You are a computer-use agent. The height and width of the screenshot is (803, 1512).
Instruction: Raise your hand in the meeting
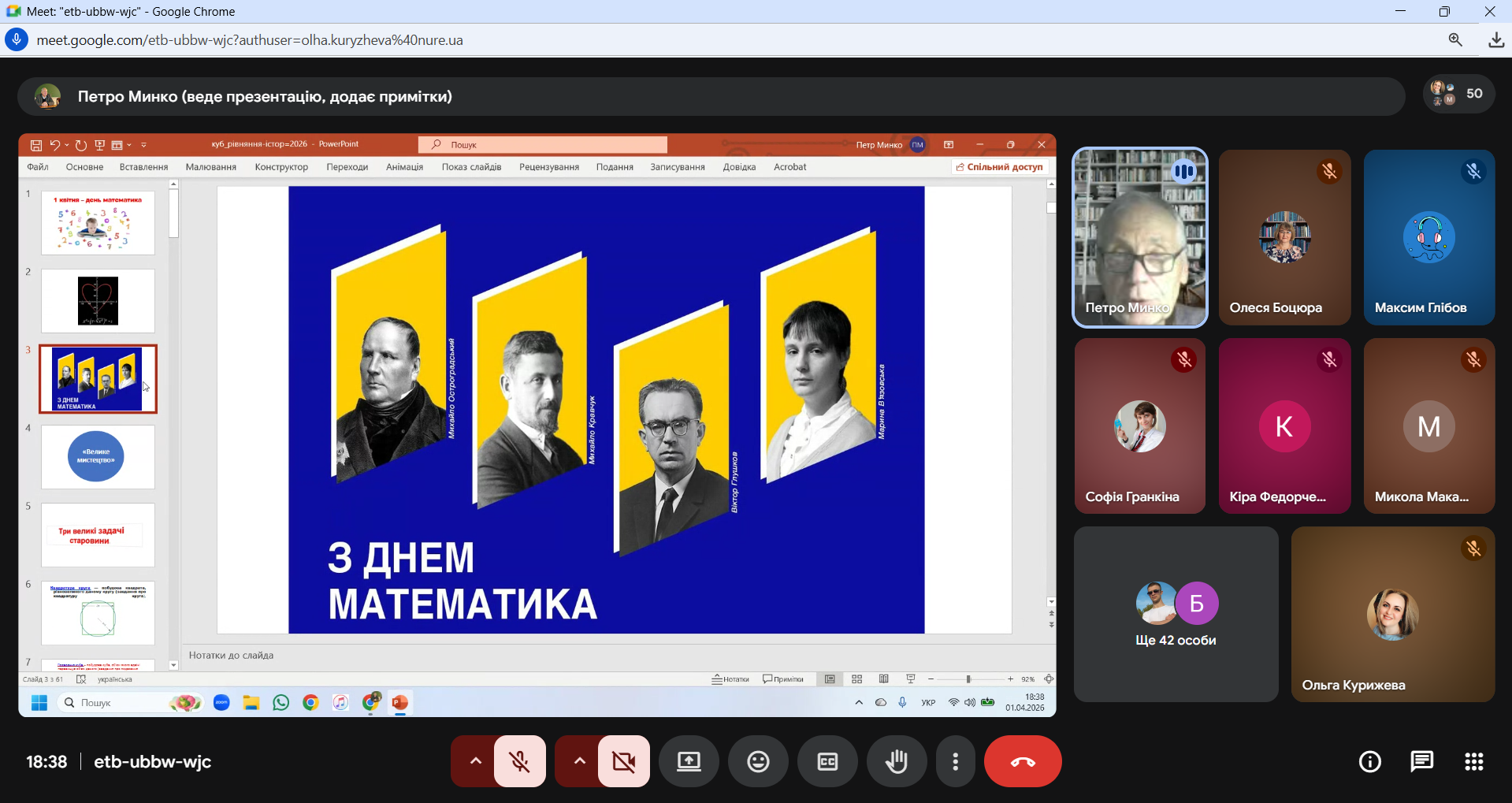pos(897,761)
